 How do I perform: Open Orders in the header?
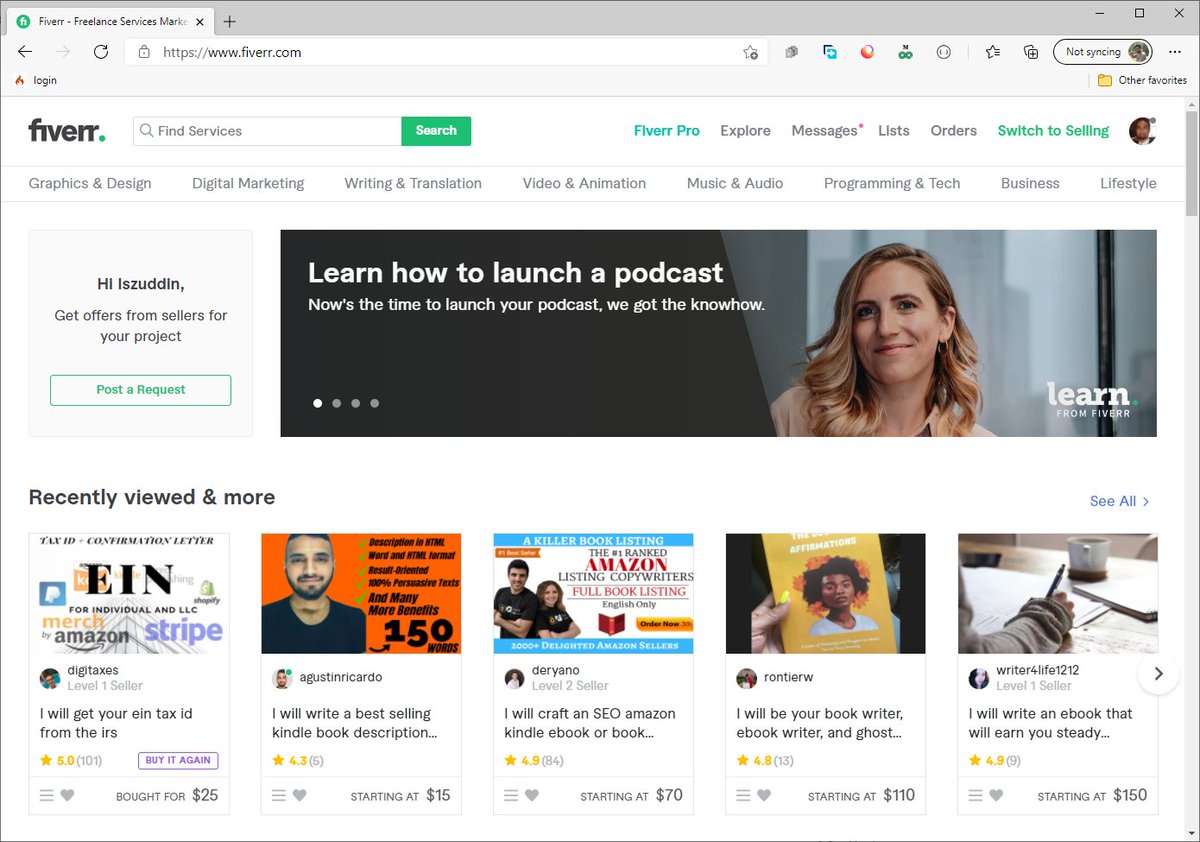tap(953, 131)
